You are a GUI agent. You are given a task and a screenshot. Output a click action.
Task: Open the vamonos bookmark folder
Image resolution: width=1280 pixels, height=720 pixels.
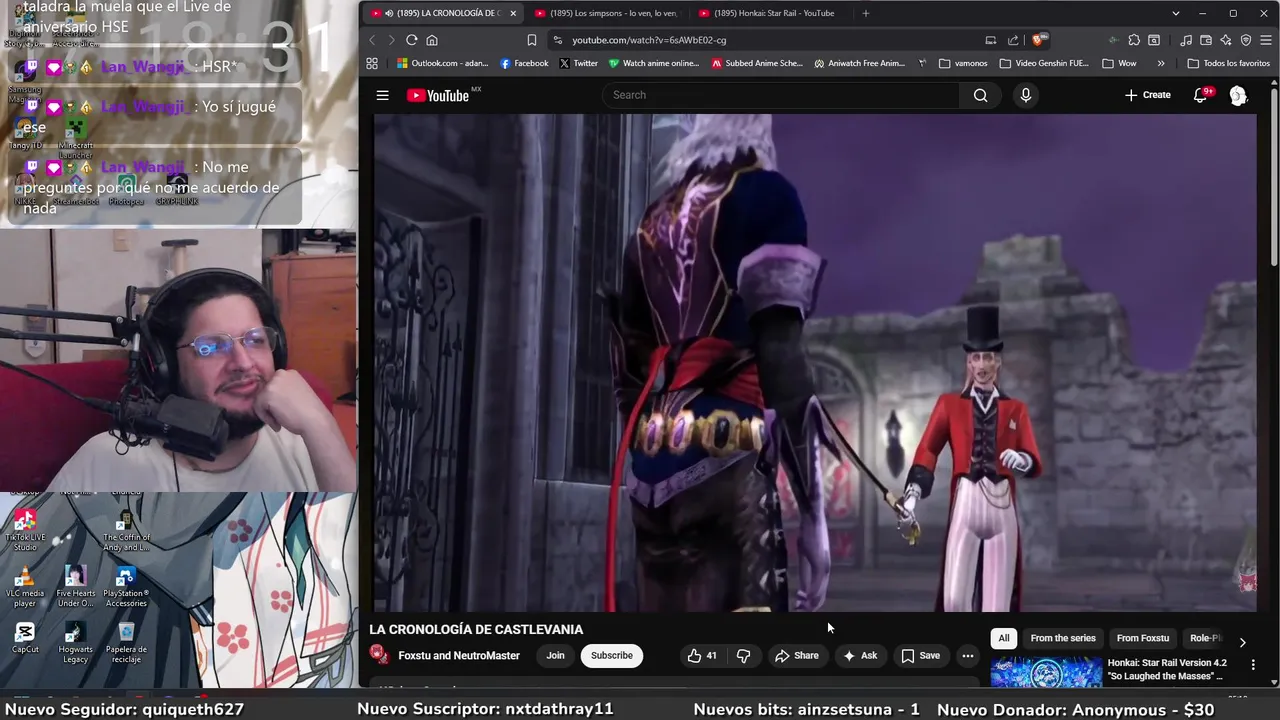pos(963,63)
